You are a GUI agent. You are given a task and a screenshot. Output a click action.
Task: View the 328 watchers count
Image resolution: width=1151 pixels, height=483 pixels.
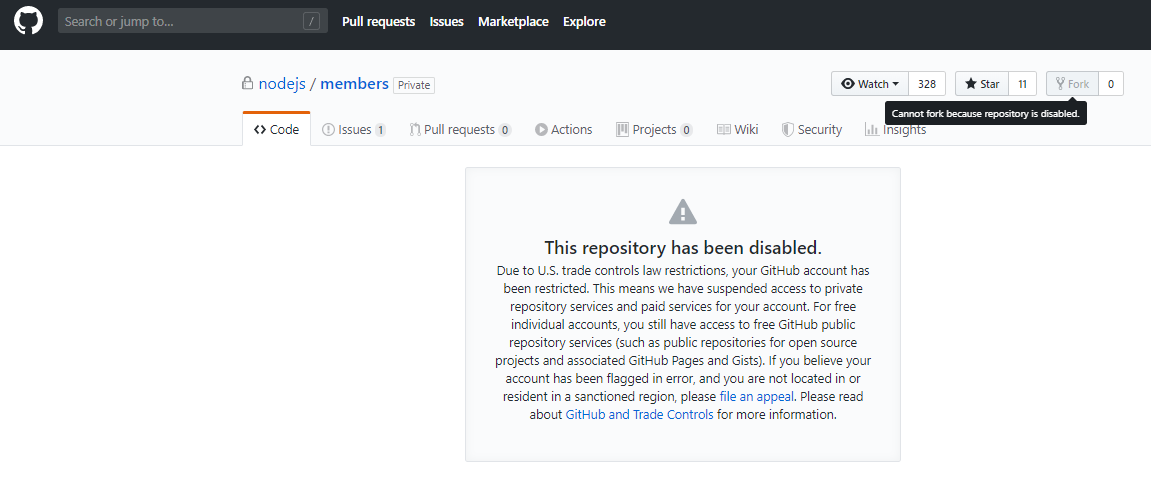[x=927, y=84]
